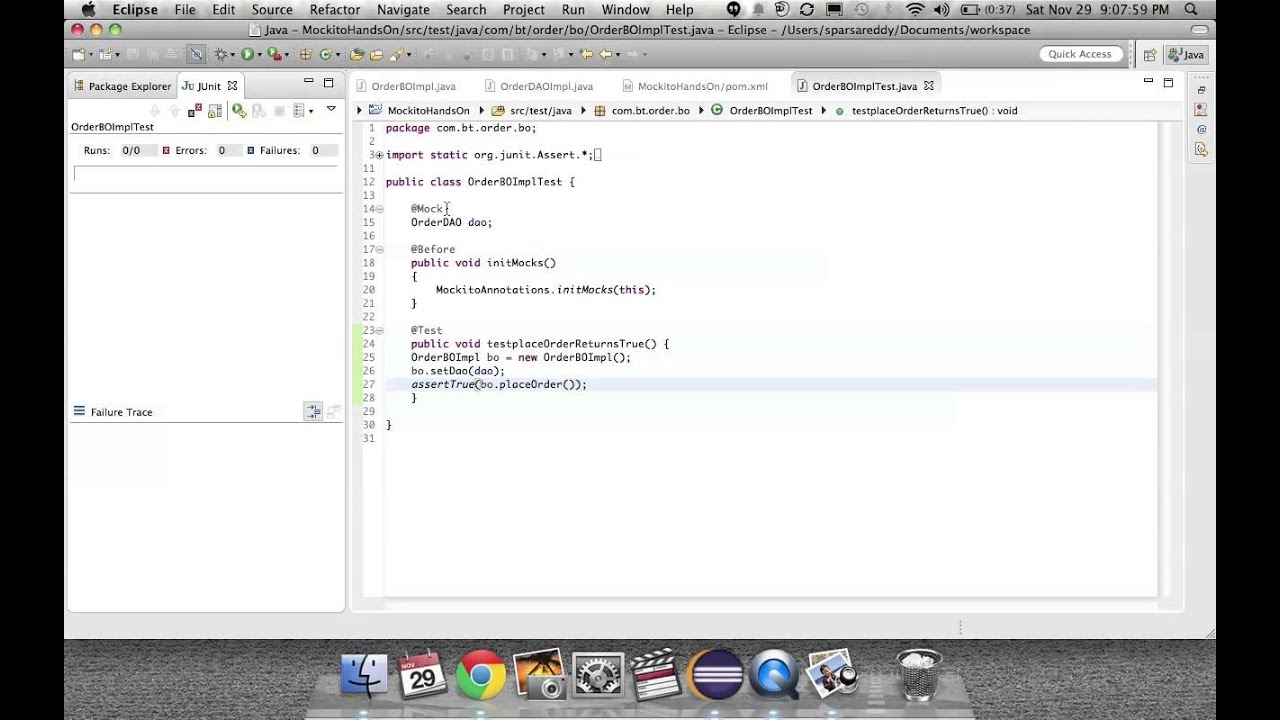1280x720 pixels.
Task: Collapse the @Mock field fold on line 14
Action: coord(379,209)
